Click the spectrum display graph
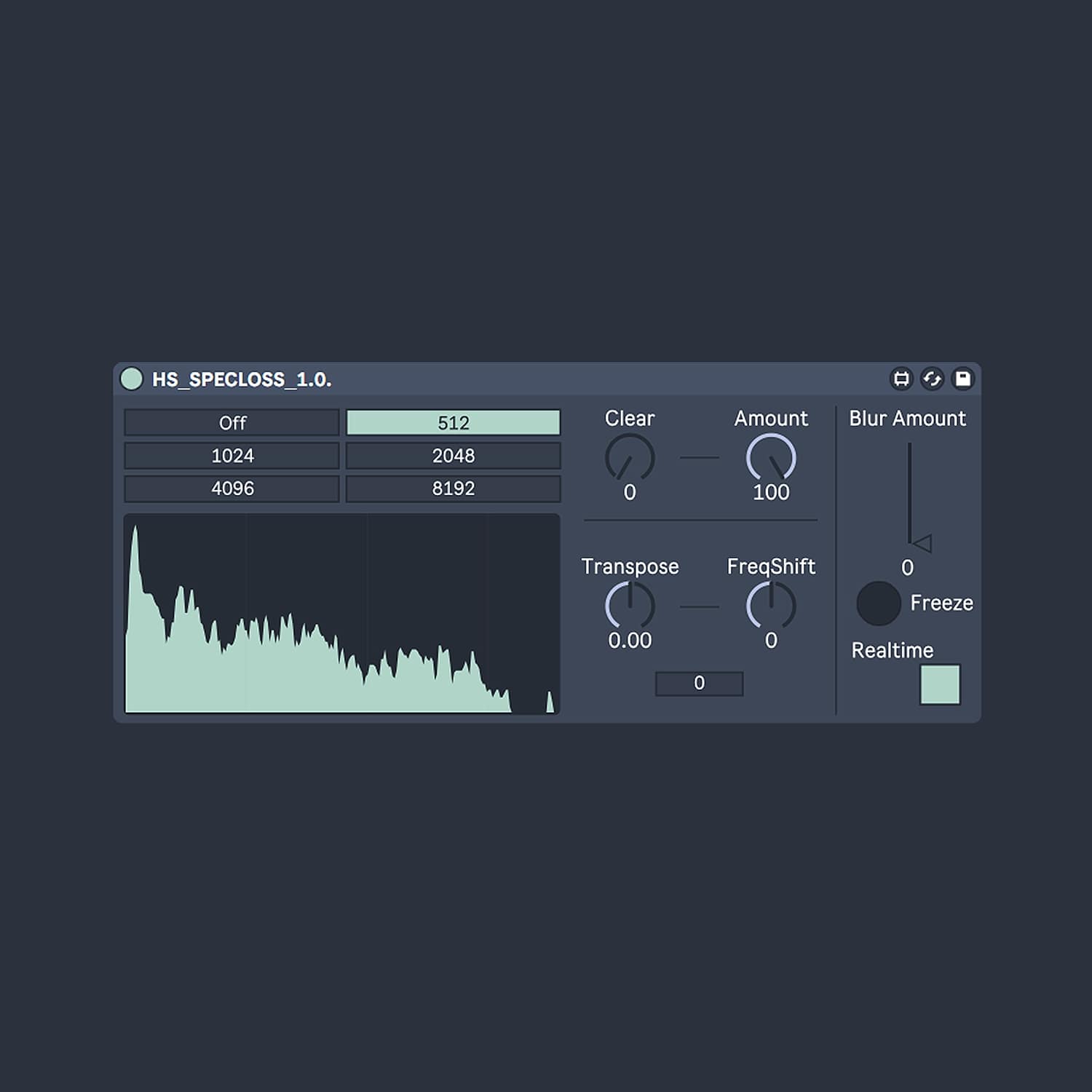 pyautogui.click(x=342, y=614)
